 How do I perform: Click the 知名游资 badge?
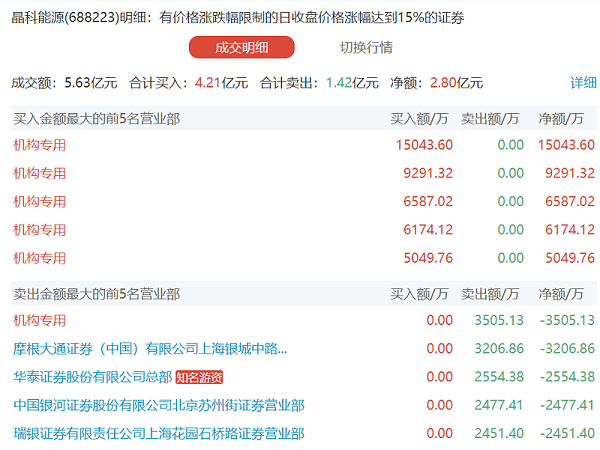pyautogui.click(x=199, y=377)
